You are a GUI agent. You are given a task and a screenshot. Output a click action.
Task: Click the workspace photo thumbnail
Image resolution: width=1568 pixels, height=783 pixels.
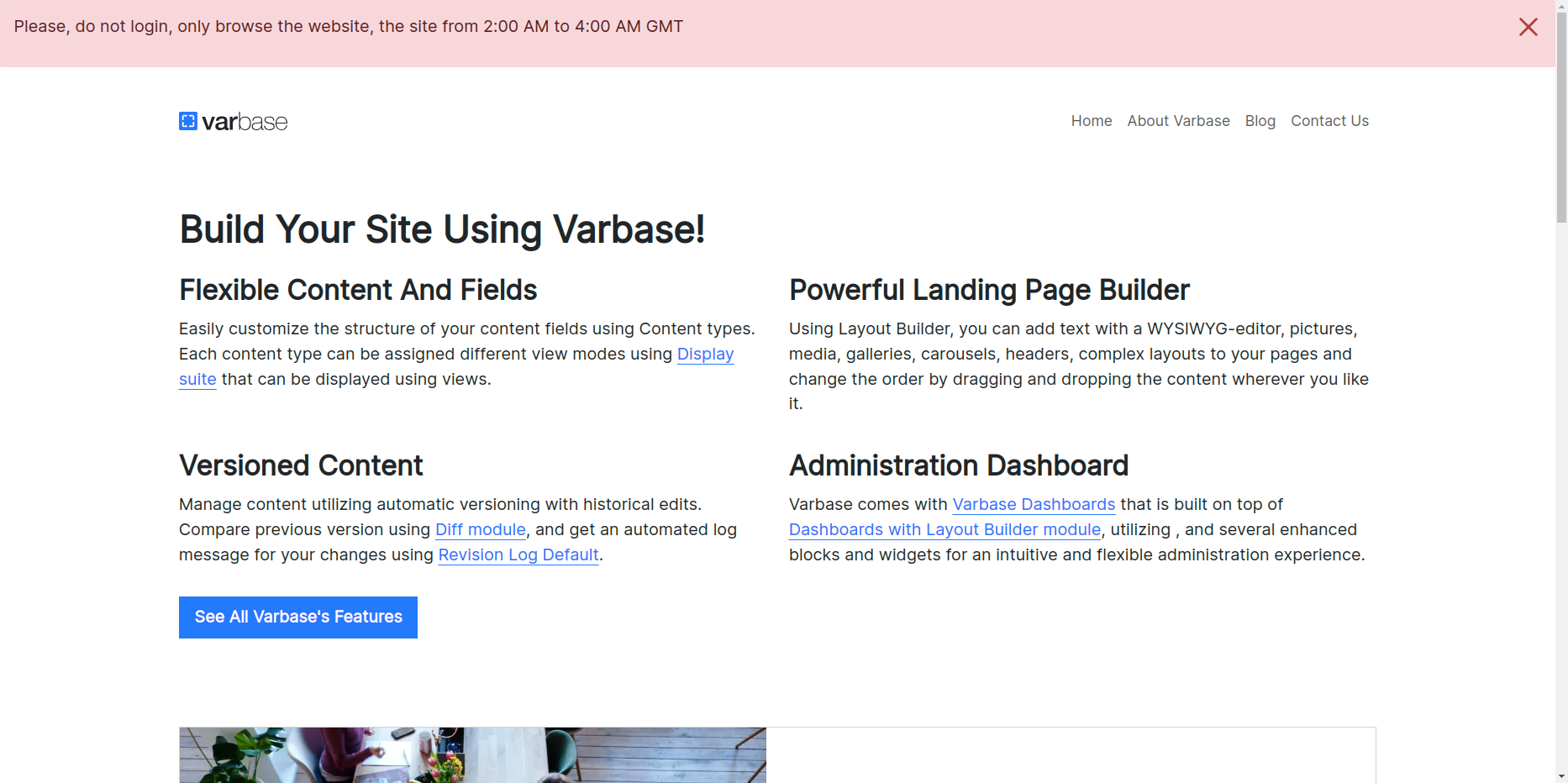click(x=472, y=755)
